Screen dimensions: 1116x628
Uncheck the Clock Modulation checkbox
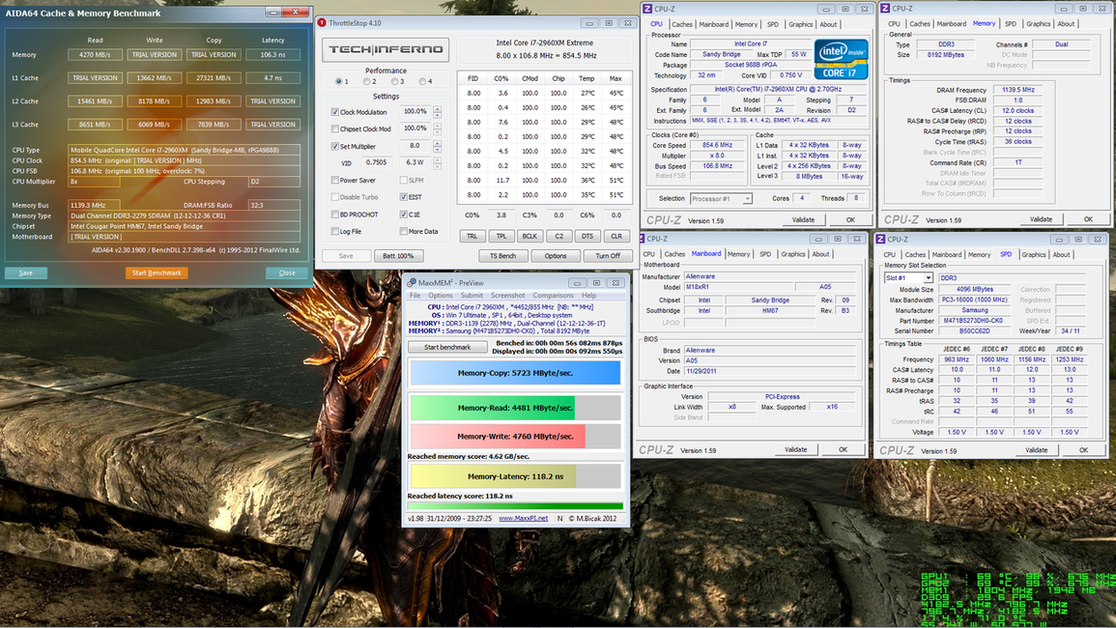335,112
